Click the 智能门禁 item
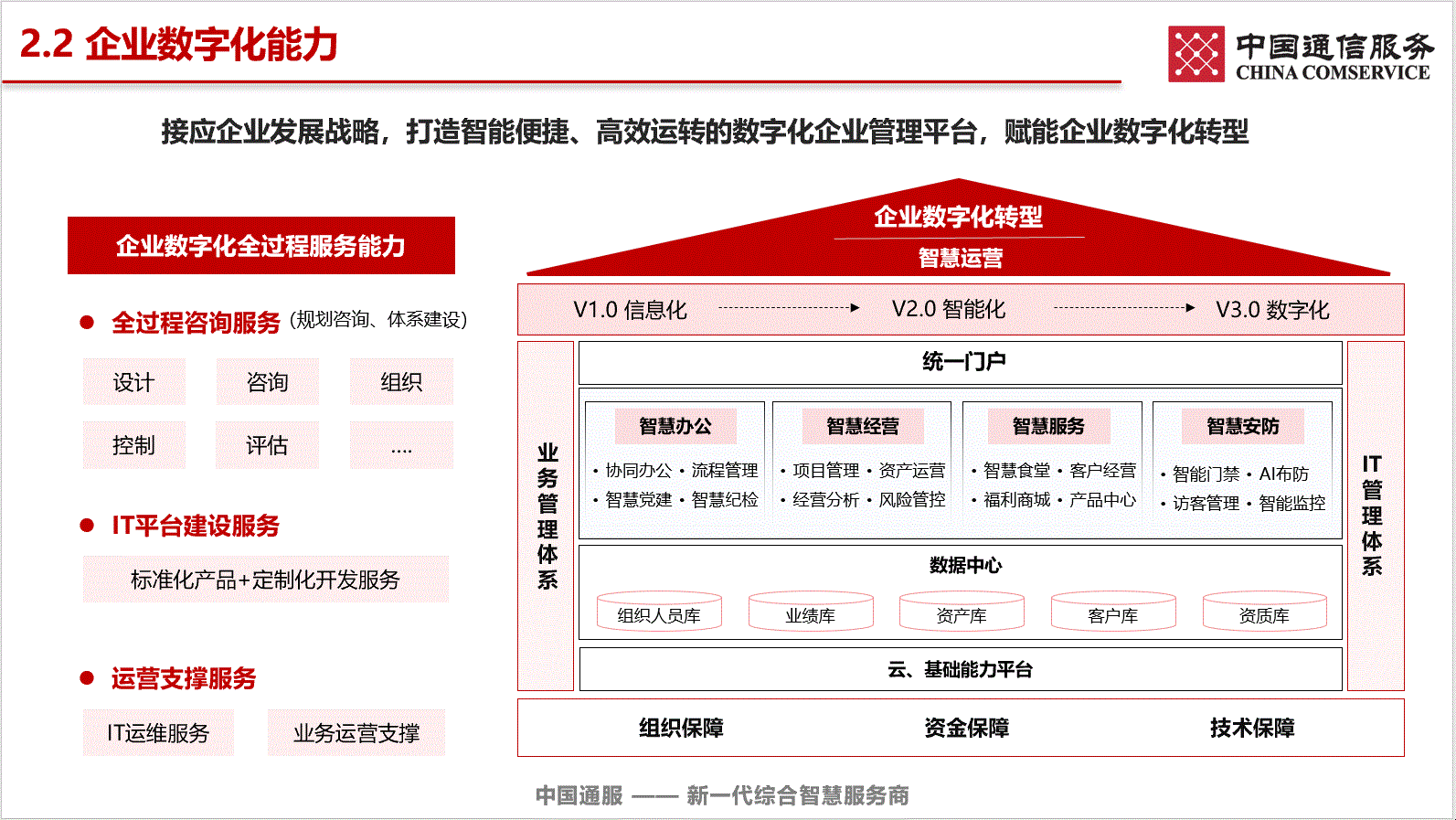This screenshot has width=1456, height=820. click(x=1206, y=474)
